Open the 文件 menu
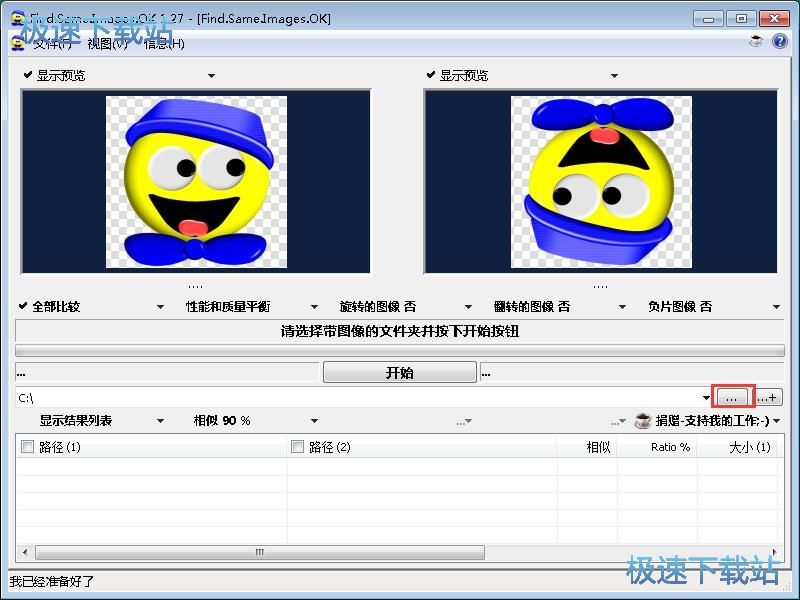 52,43
